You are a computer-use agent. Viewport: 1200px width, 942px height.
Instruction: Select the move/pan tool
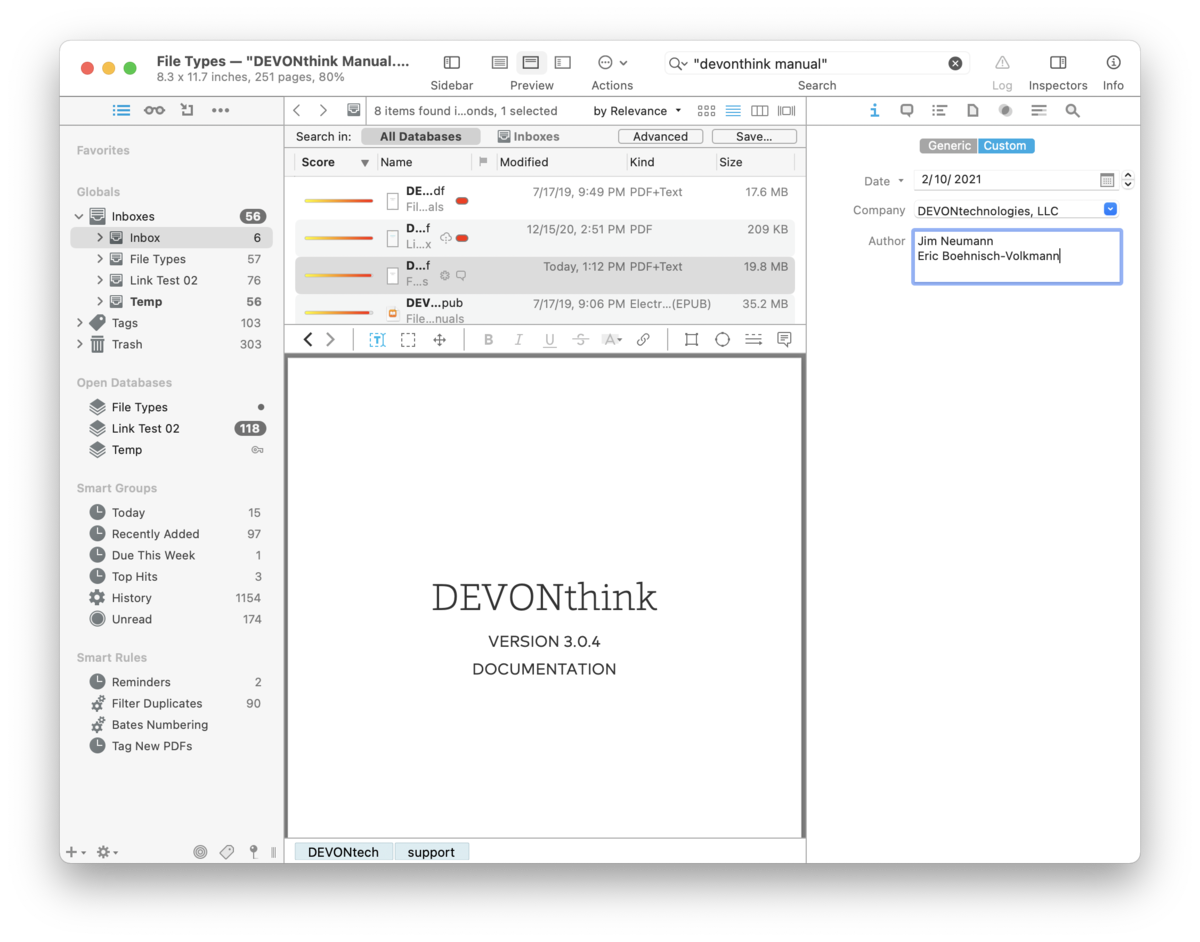(439, 340)
